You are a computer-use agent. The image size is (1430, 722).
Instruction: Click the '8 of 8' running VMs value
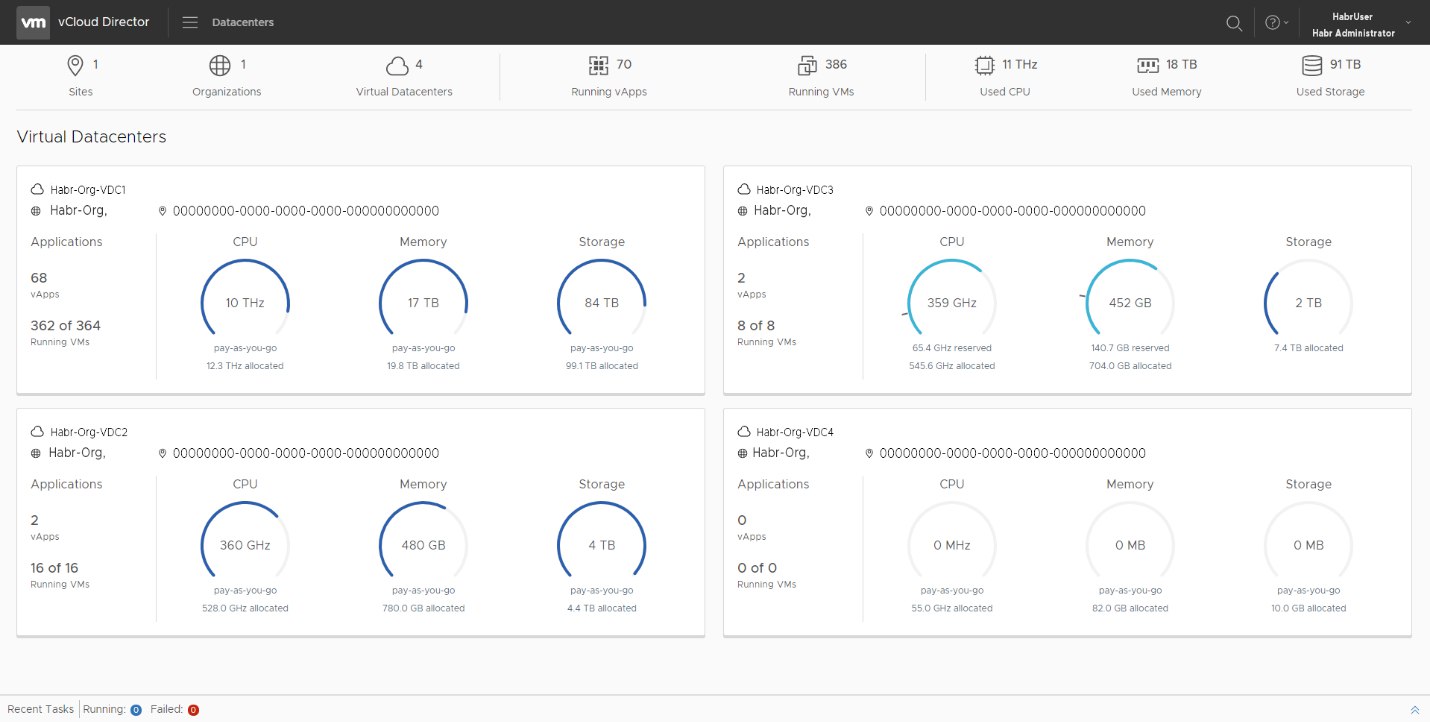(756, 325)
